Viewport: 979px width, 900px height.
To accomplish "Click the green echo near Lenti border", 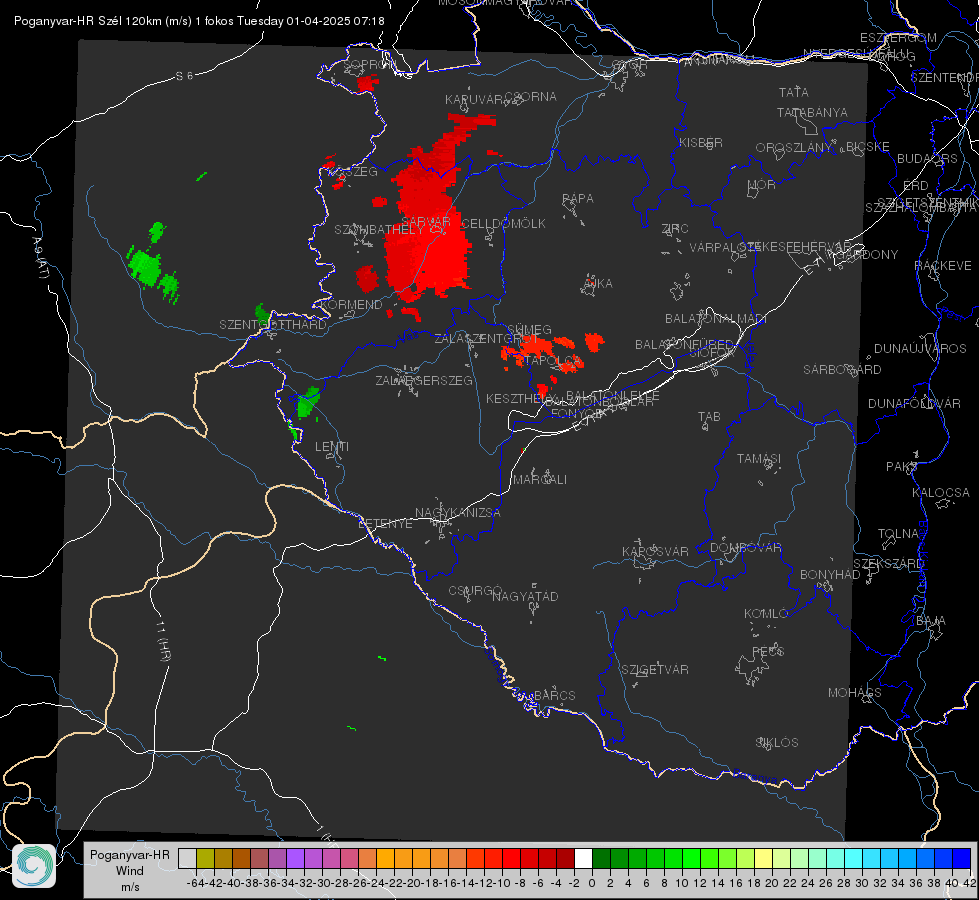I will pyautogui.click(x=308, y=402).
